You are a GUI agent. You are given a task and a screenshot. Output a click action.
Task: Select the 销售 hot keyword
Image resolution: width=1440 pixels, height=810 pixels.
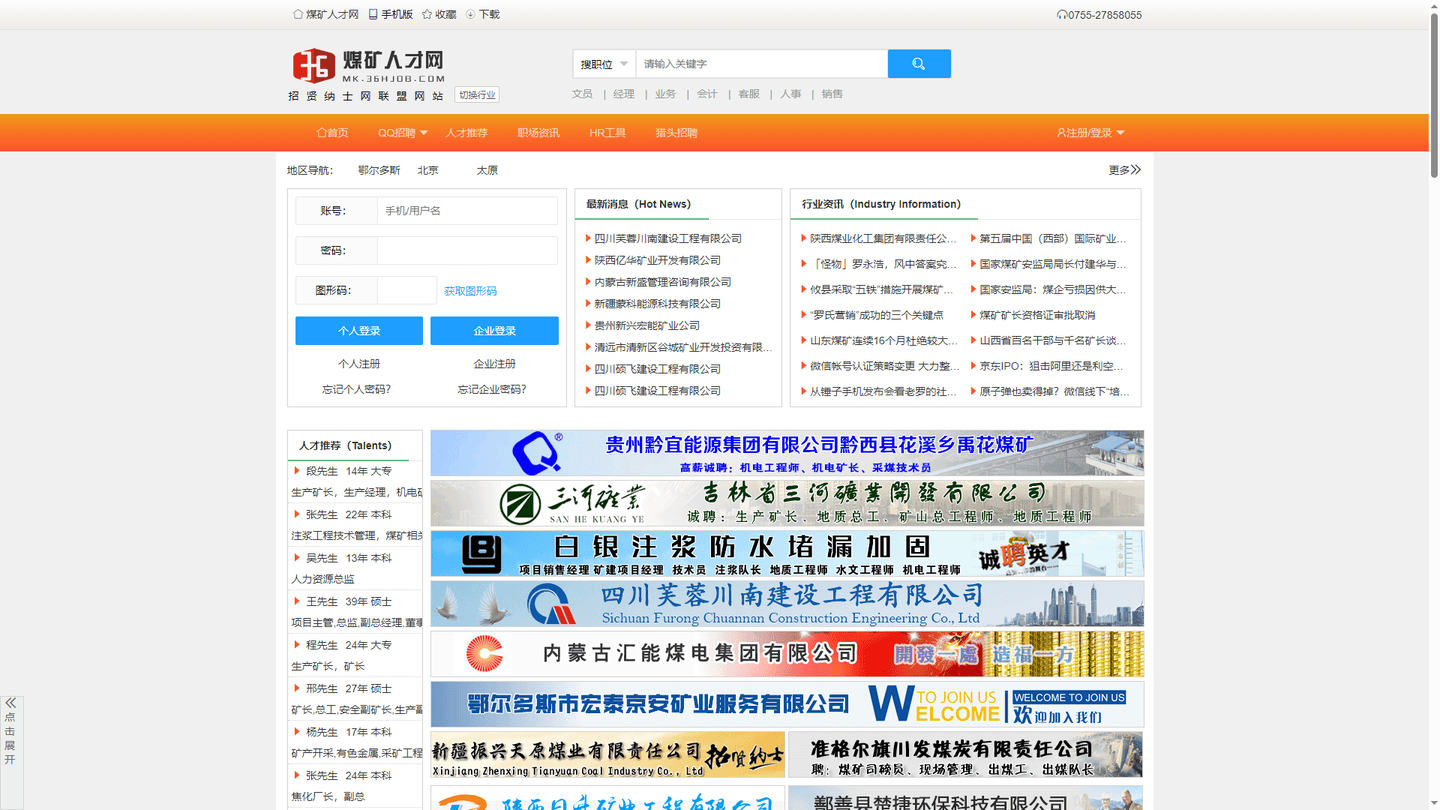(832, 94)
